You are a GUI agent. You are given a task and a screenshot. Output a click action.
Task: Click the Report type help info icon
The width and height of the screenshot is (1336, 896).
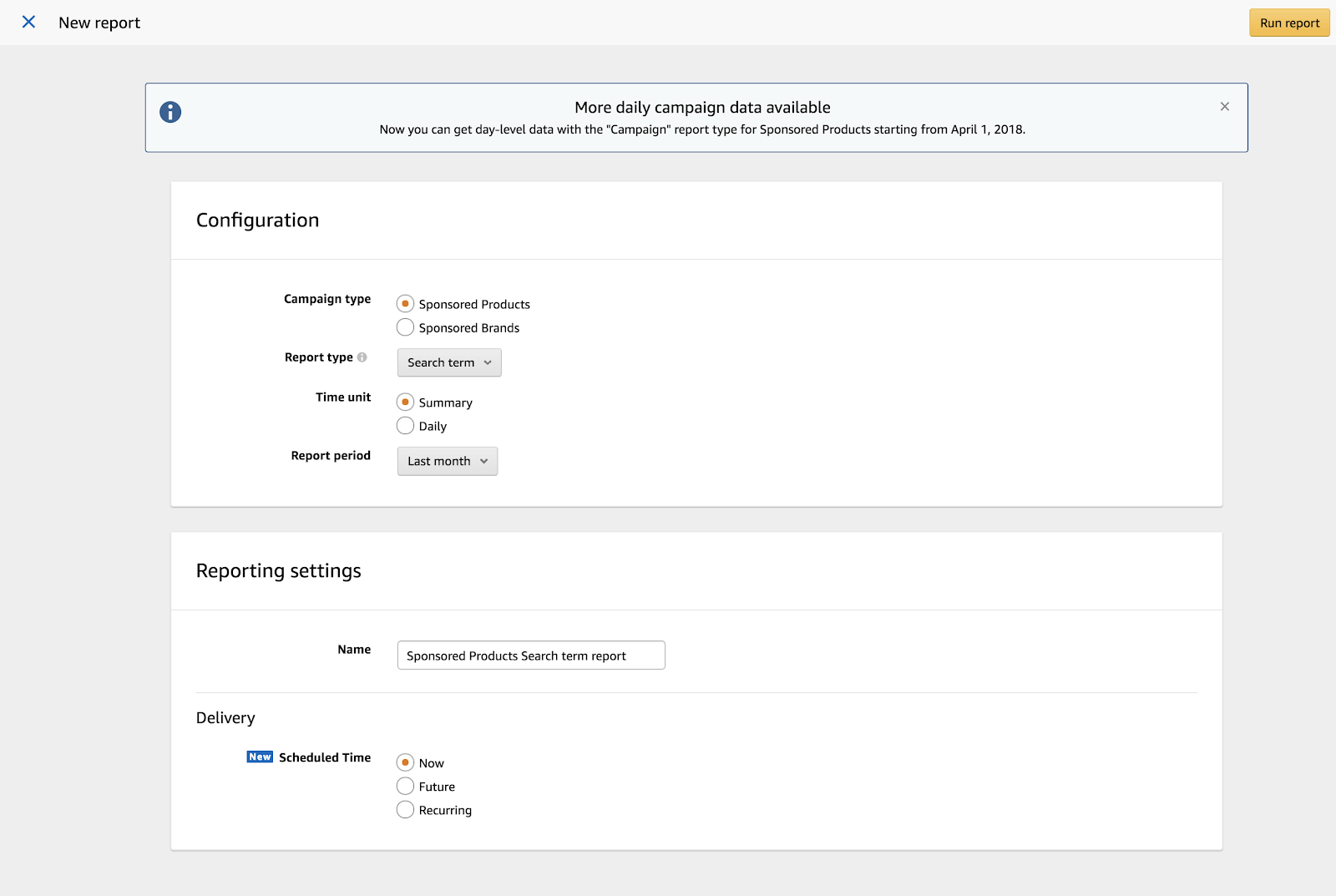[x=362, y=357]
